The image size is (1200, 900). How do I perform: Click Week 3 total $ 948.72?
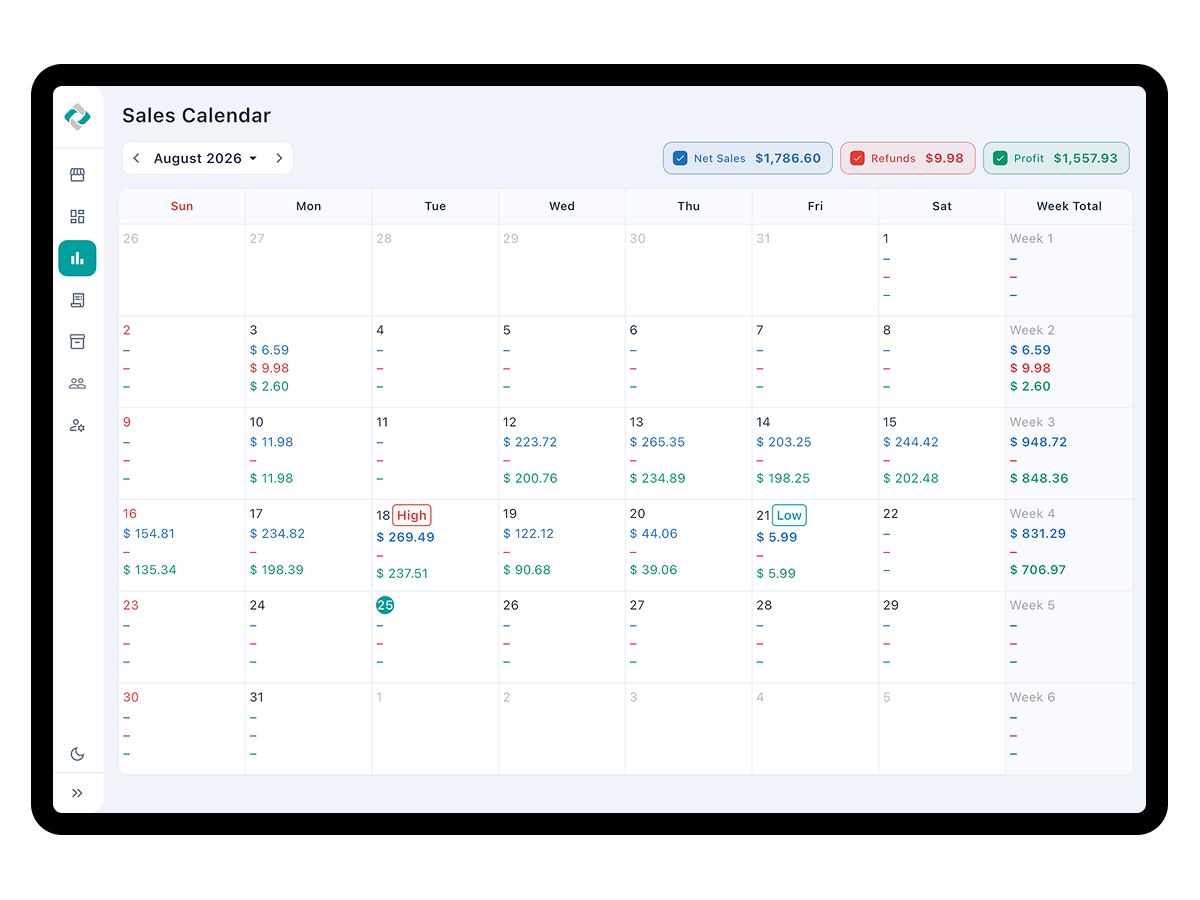(x=1039, y=442)
